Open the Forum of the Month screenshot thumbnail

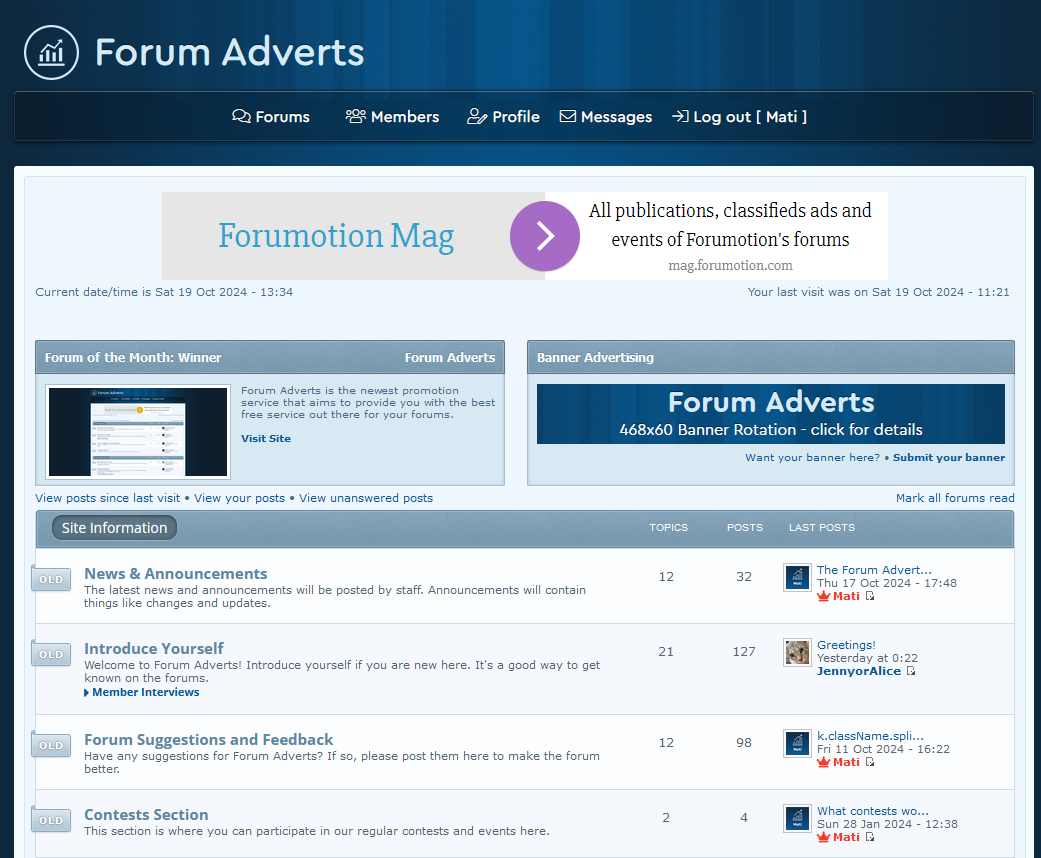point(138,431)
